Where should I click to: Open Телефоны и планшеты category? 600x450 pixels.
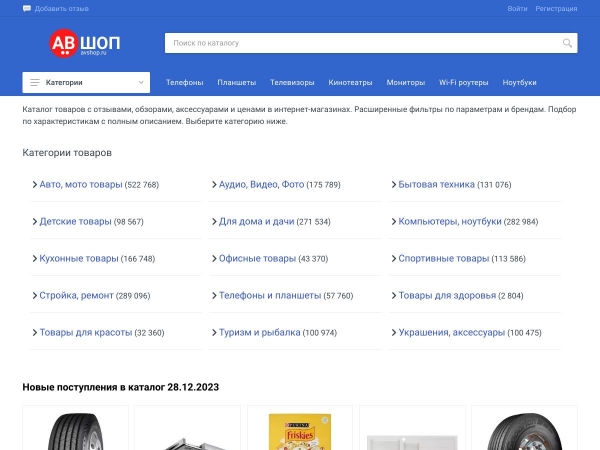[270, 296]
